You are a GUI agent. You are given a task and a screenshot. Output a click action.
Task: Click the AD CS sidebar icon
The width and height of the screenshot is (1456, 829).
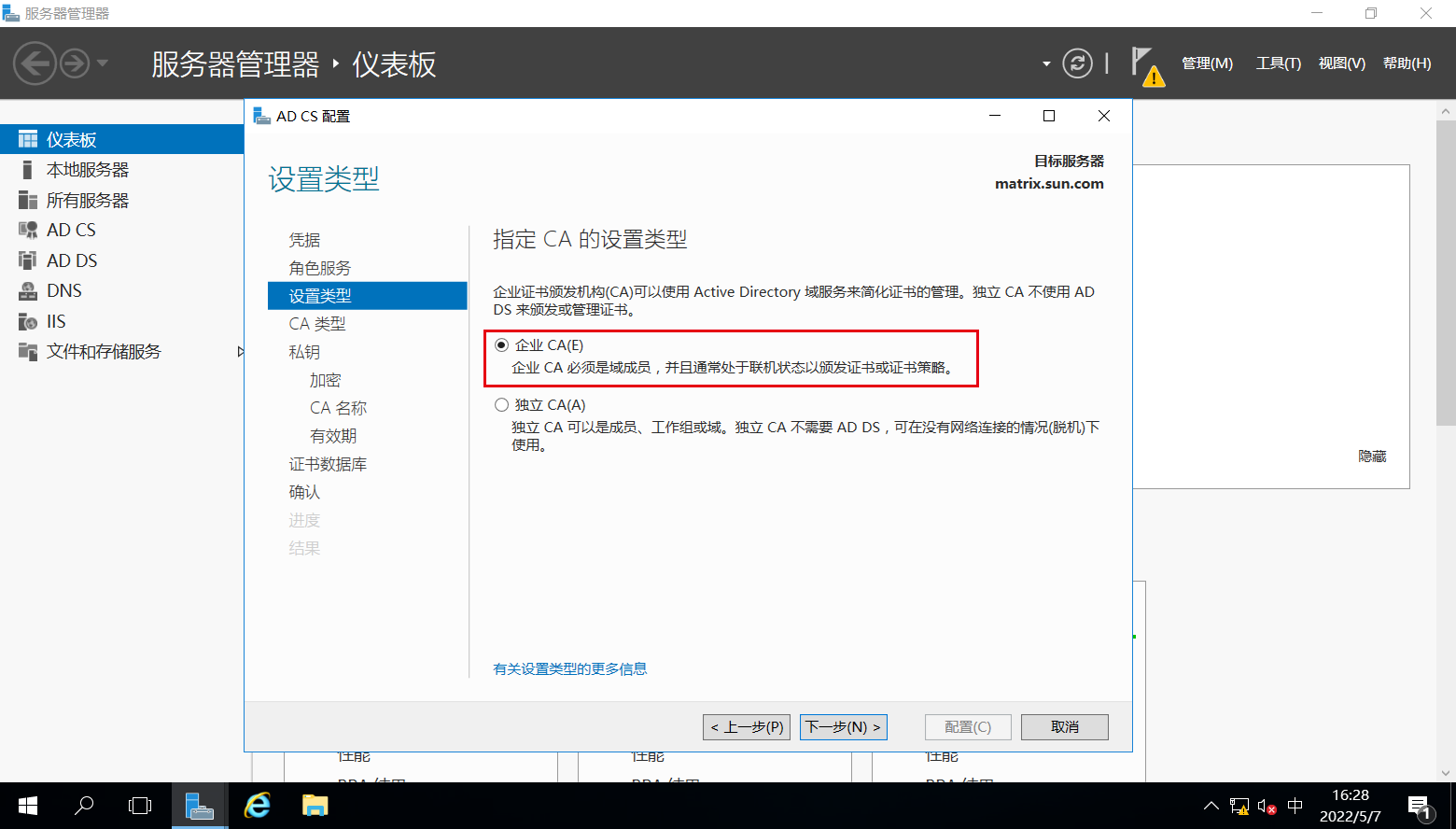[28, 230]
